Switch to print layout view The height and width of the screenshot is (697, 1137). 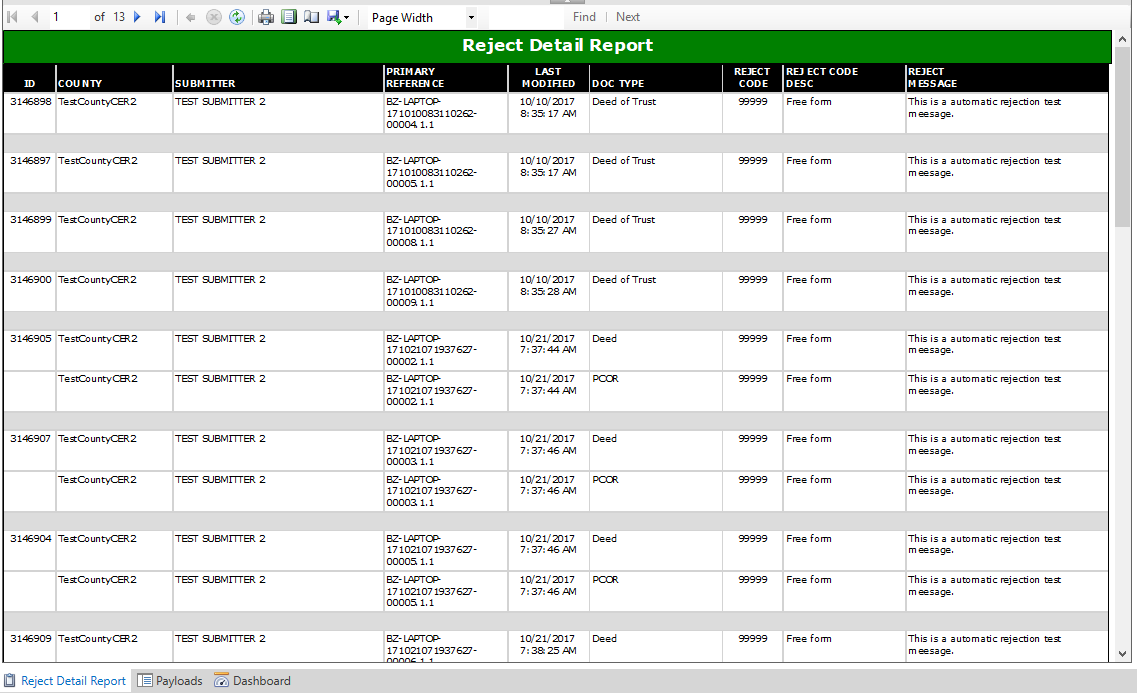click(289, 17)
